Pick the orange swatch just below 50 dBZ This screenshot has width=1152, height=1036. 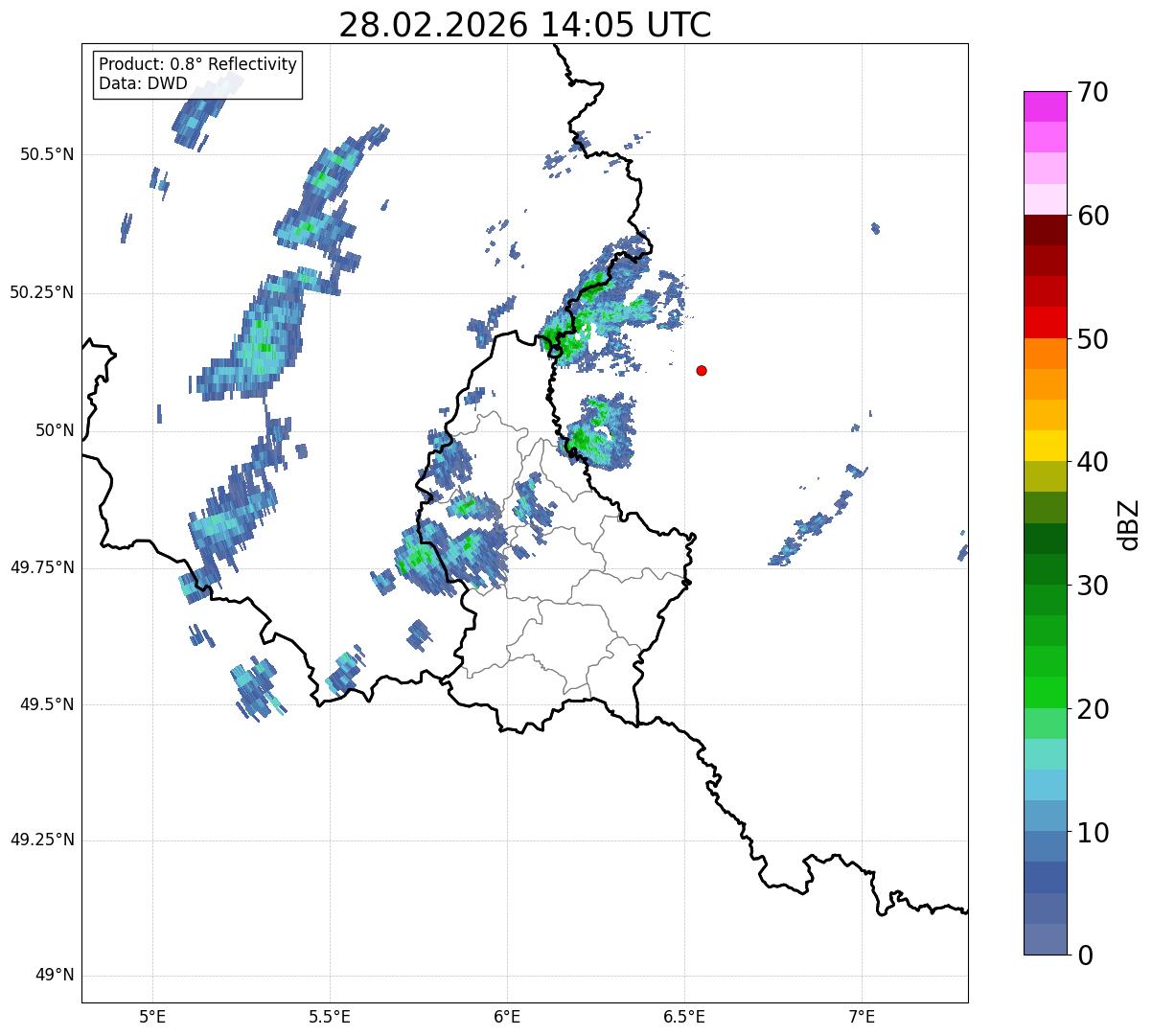pyautogui.click(x=1046, y=354)
